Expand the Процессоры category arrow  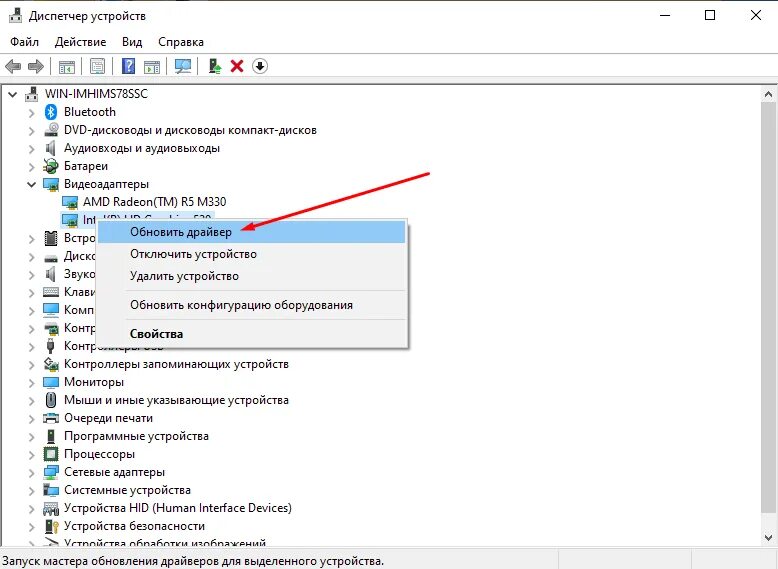tap(32, 455)
